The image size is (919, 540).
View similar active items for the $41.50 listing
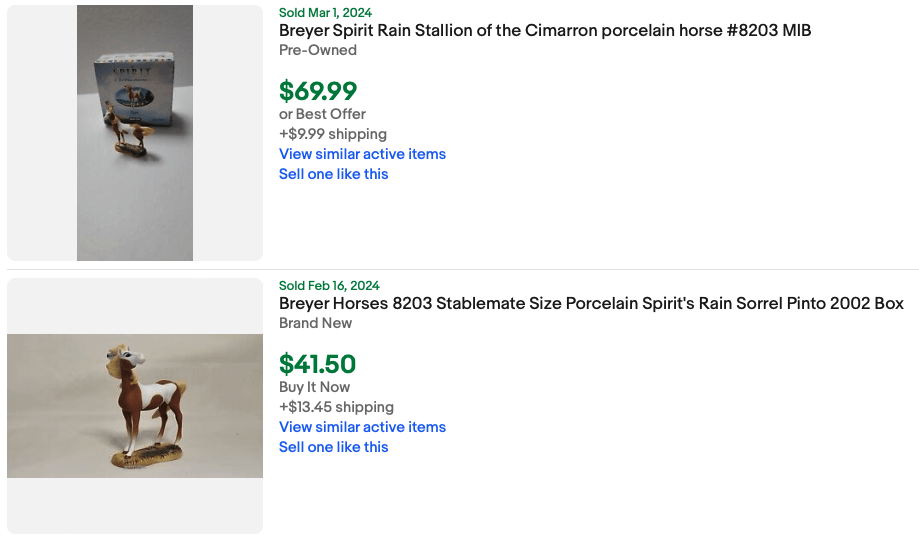point(362,427)
